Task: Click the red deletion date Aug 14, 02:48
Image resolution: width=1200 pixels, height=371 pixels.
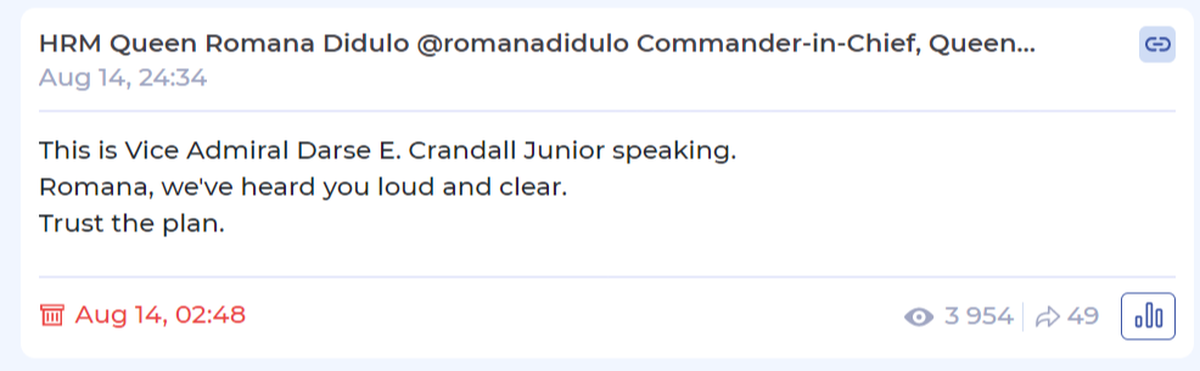Action: click(160, 316)
